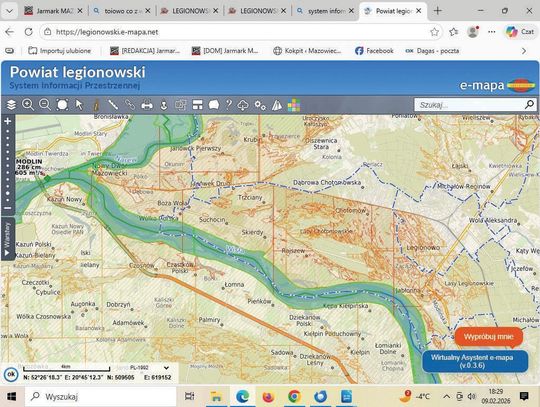
Task: Open the Copilot Czat button
Action: [x=520, y=32]
